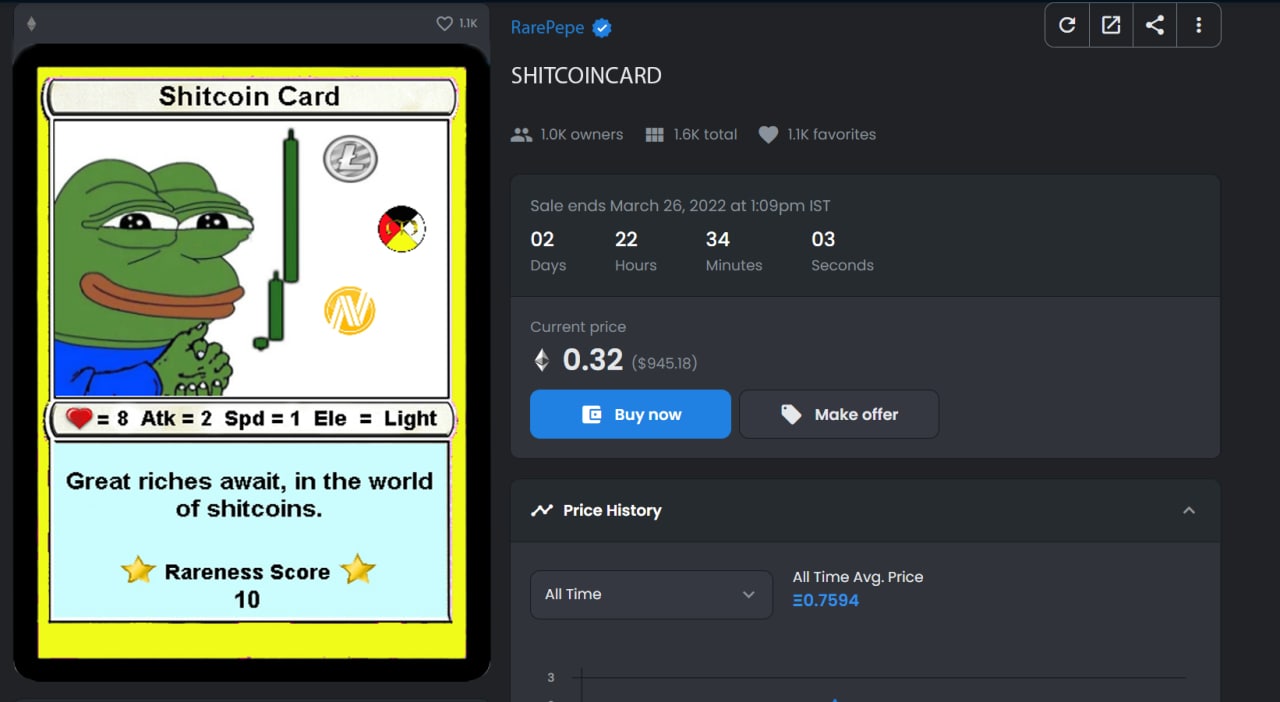Click the Ethereum icon above the card
The width and height of the screenshot is (1280, 702).
click(31, 23)
